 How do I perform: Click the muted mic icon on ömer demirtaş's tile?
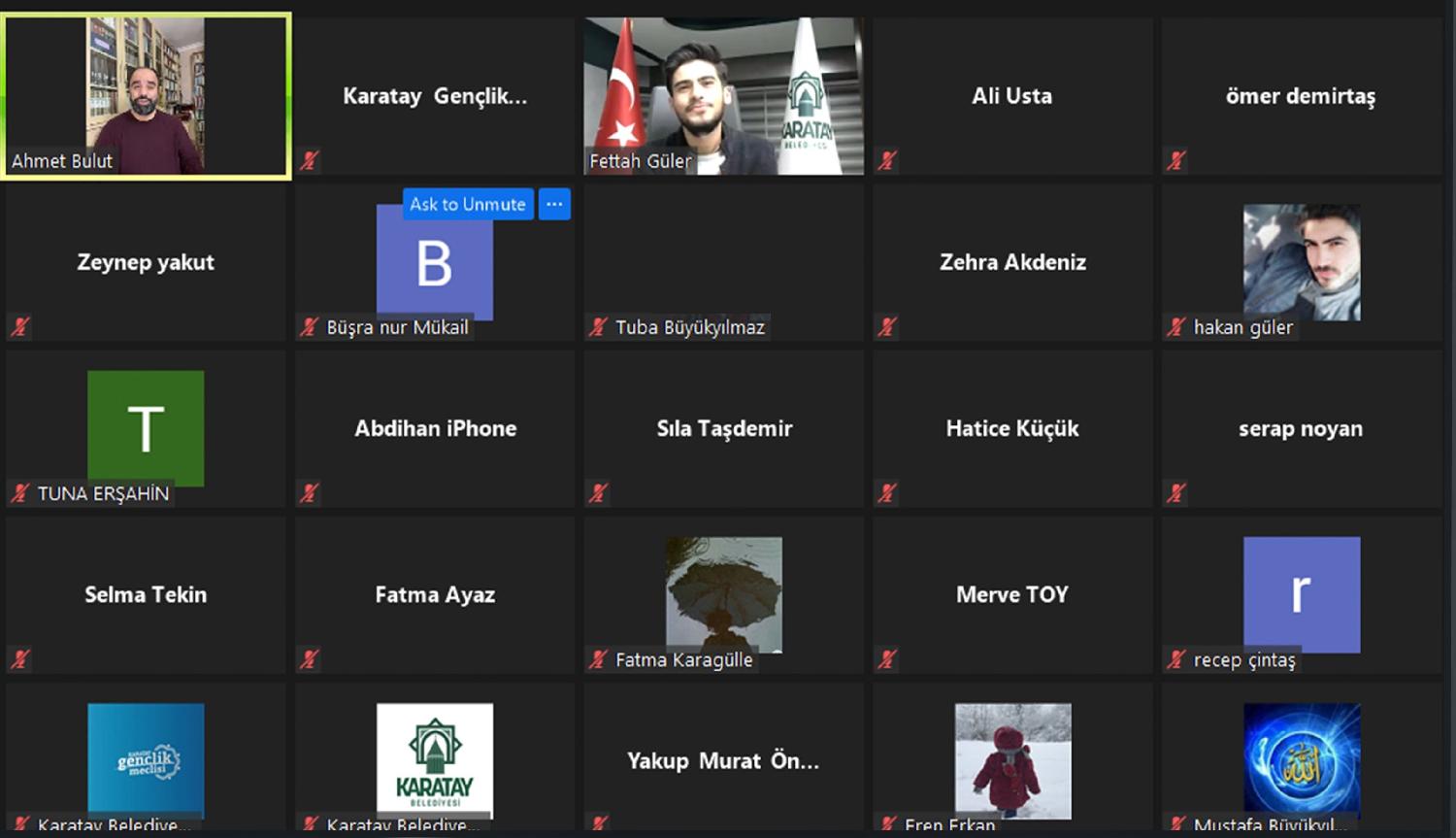(1176, 160)
